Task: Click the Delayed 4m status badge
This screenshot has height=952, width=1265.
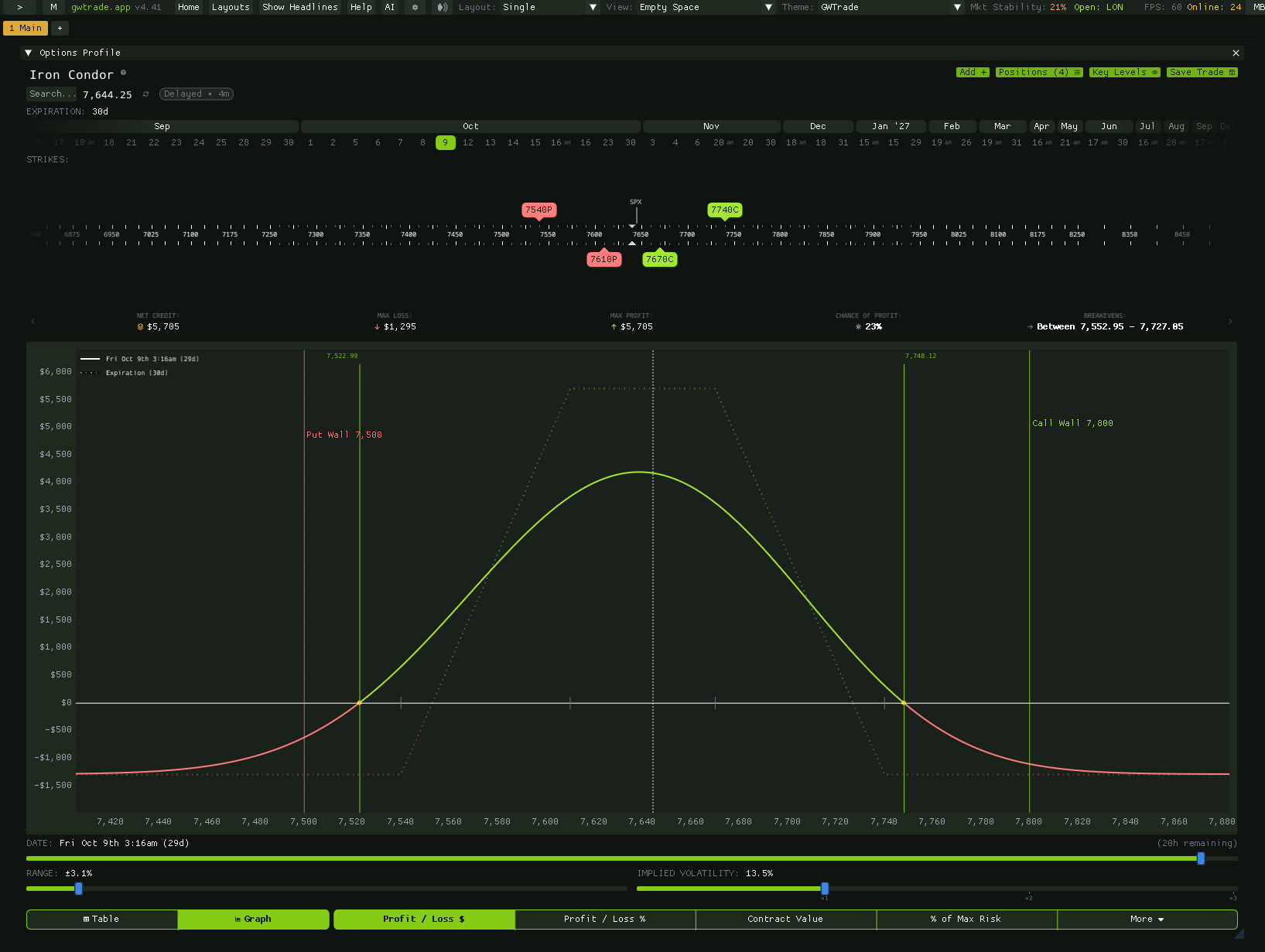Action: pyautogui.click(x=197, y=94)
